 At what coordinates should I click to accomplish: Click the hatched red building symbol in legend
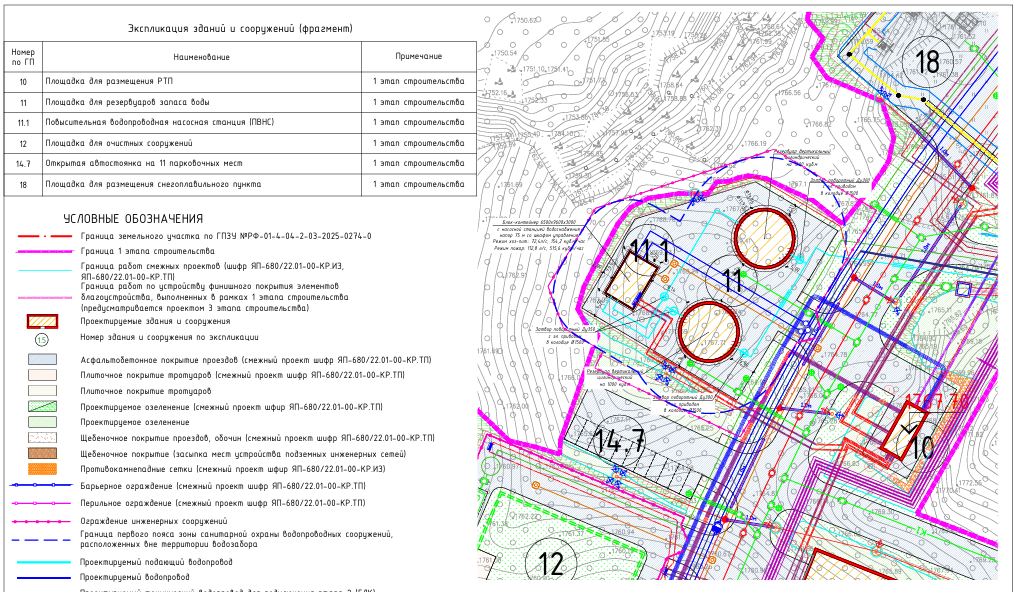point(42,321)
